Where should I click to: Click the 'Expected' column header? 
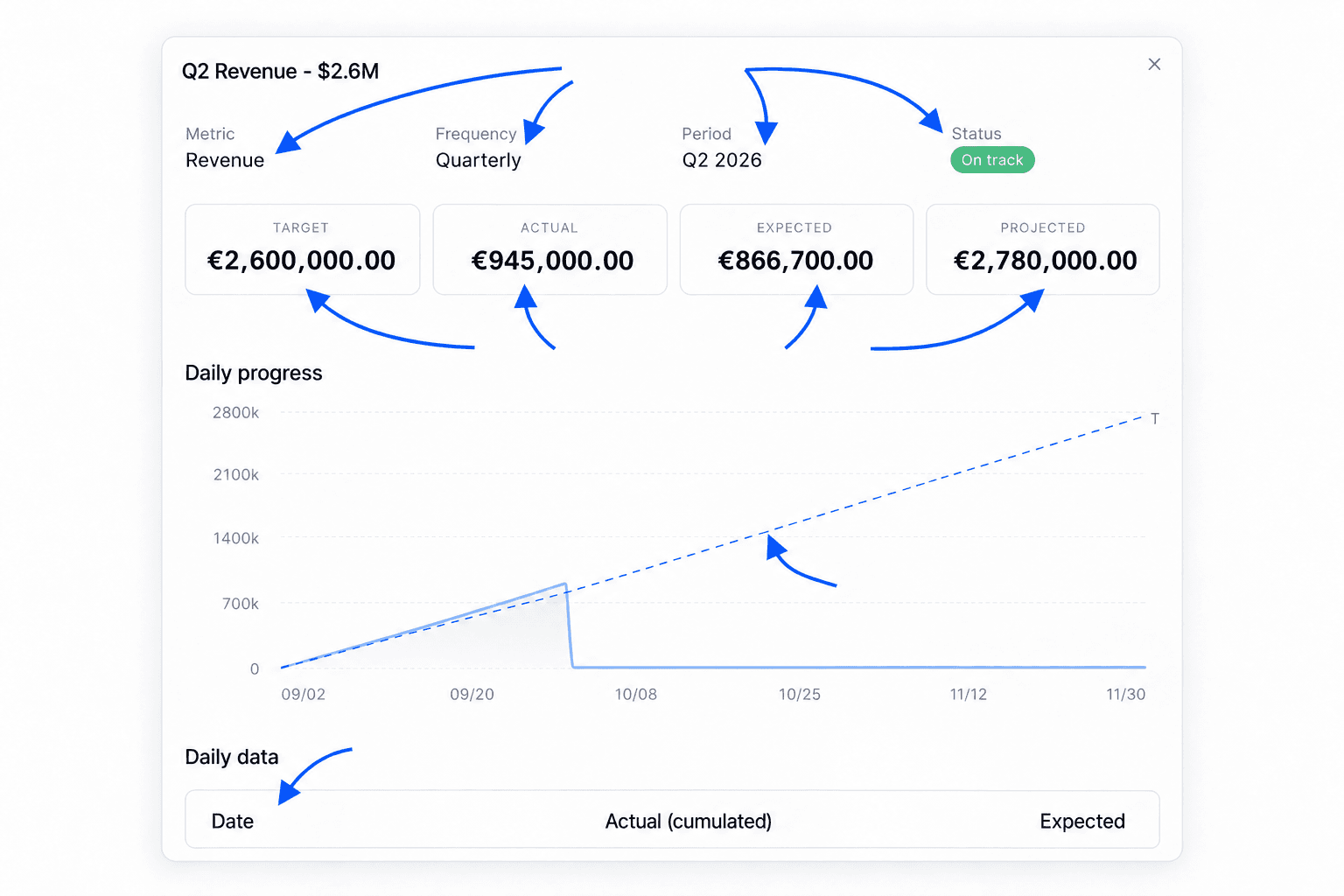point(1082,821)
